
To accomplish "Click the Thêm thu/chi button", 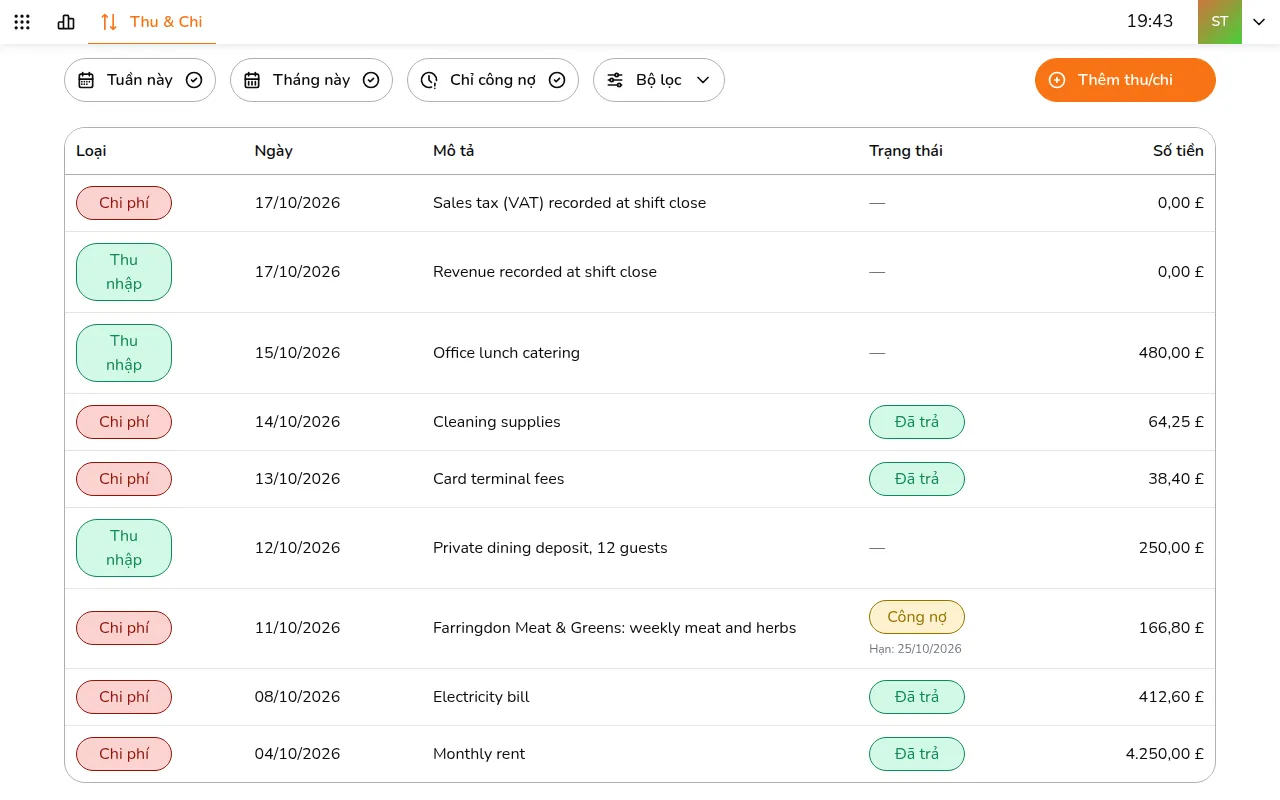I will pyautogui.click(x=1125, y=80).
